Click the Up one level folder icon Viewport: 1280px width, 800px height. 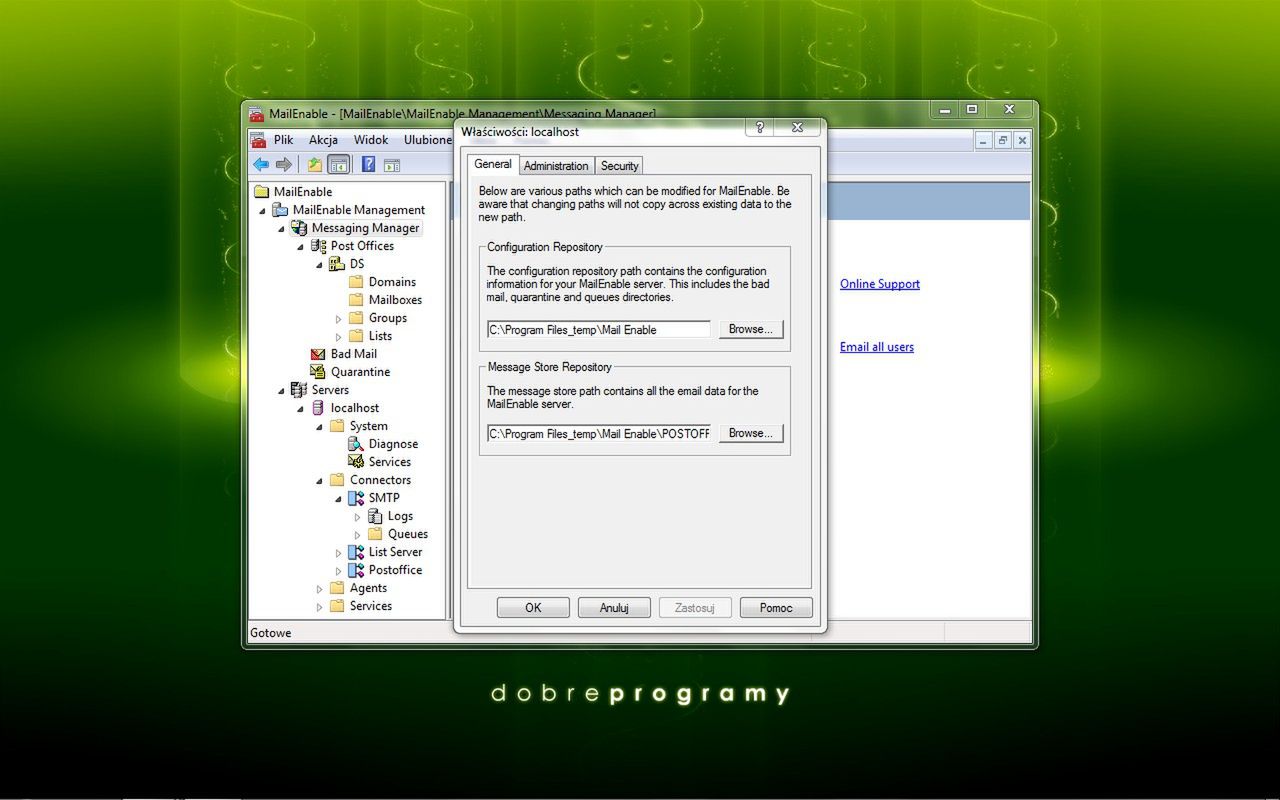315,165
